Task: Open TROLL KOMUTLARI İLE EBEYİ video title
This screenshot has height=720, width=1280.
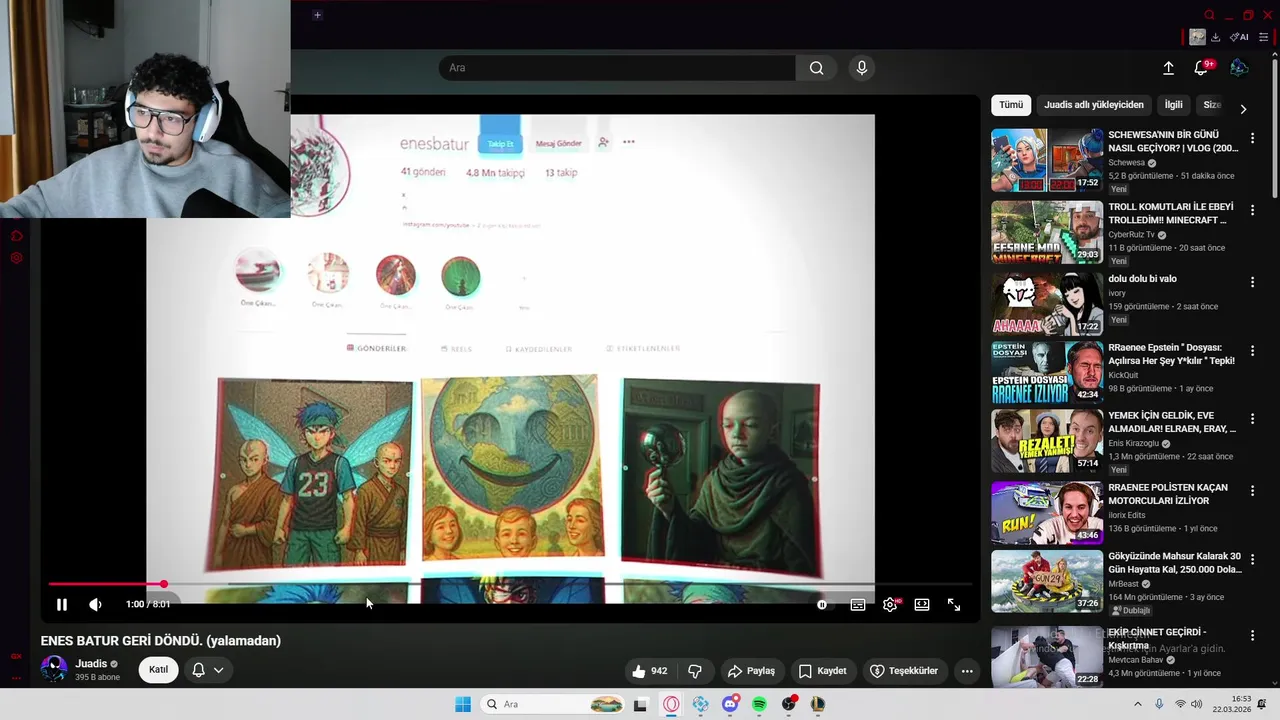Action: tap(1172, 213)
